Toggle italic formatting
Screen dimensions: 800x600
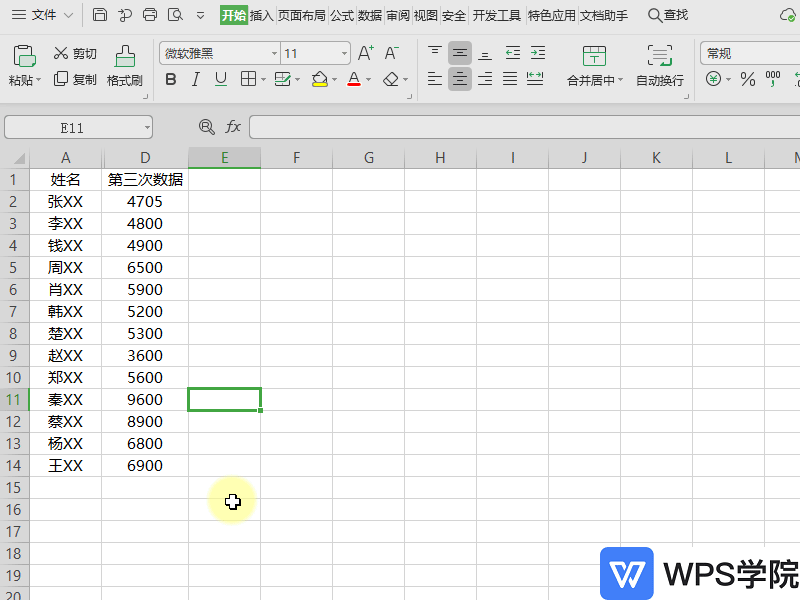point(195,79)
